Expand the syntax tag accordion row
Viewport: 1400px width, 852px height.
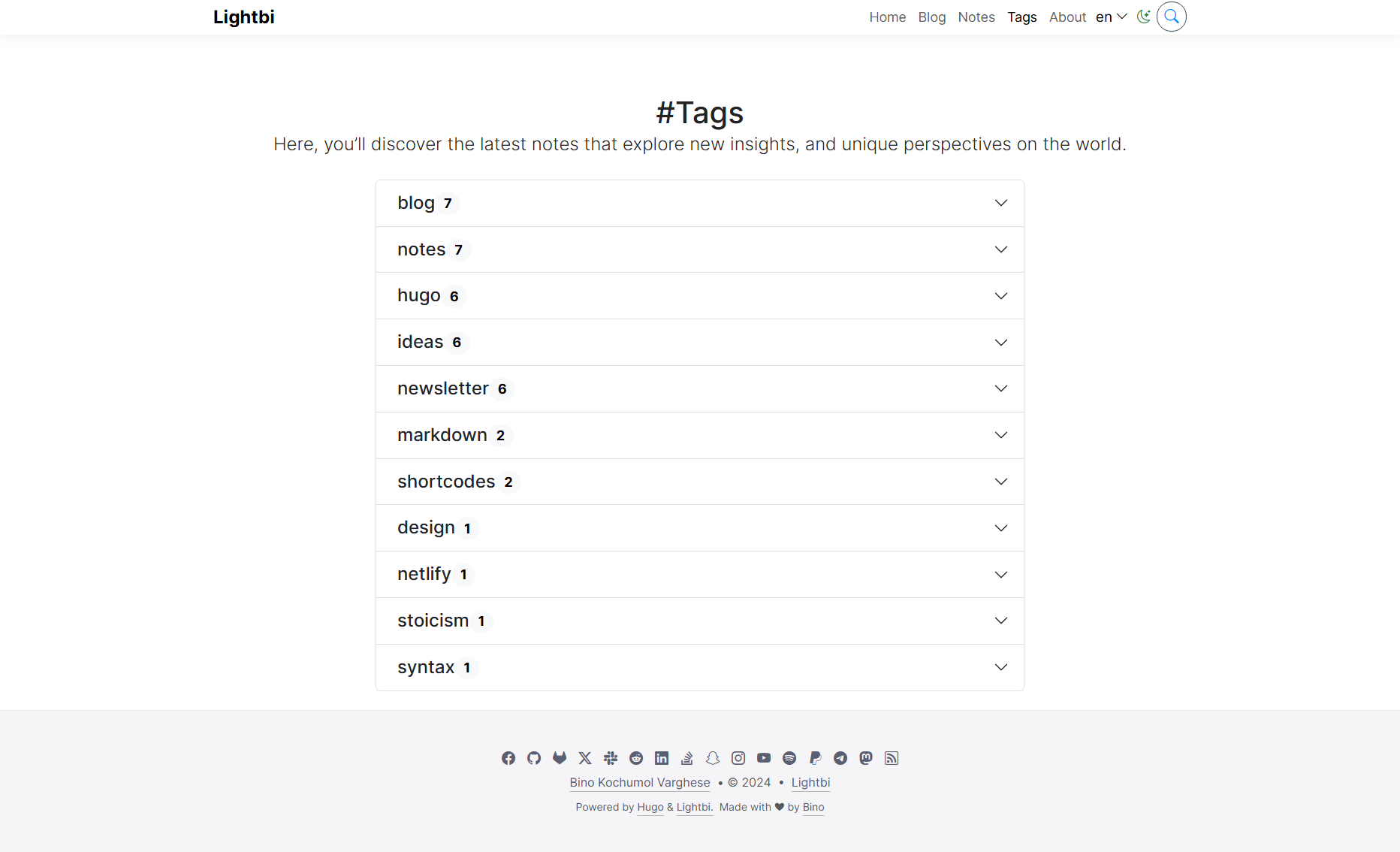tap(700, 667)
